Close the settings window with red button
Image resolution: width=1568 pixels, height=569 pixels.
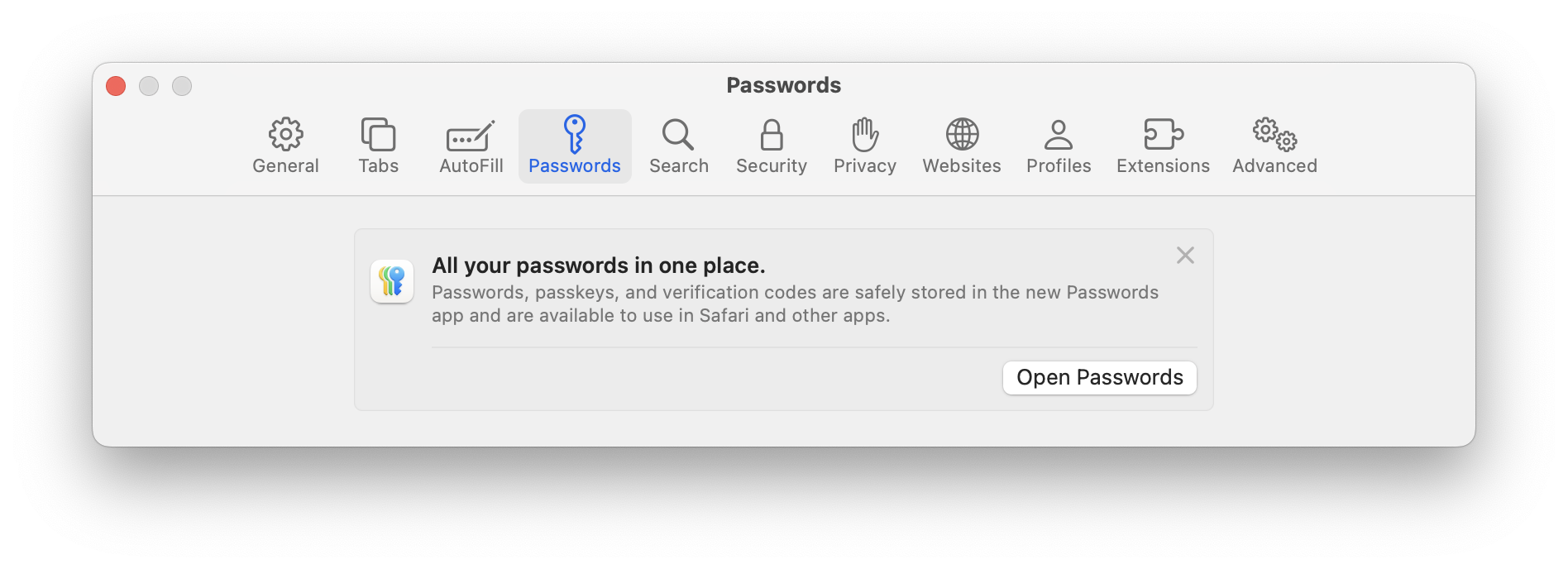116,86
